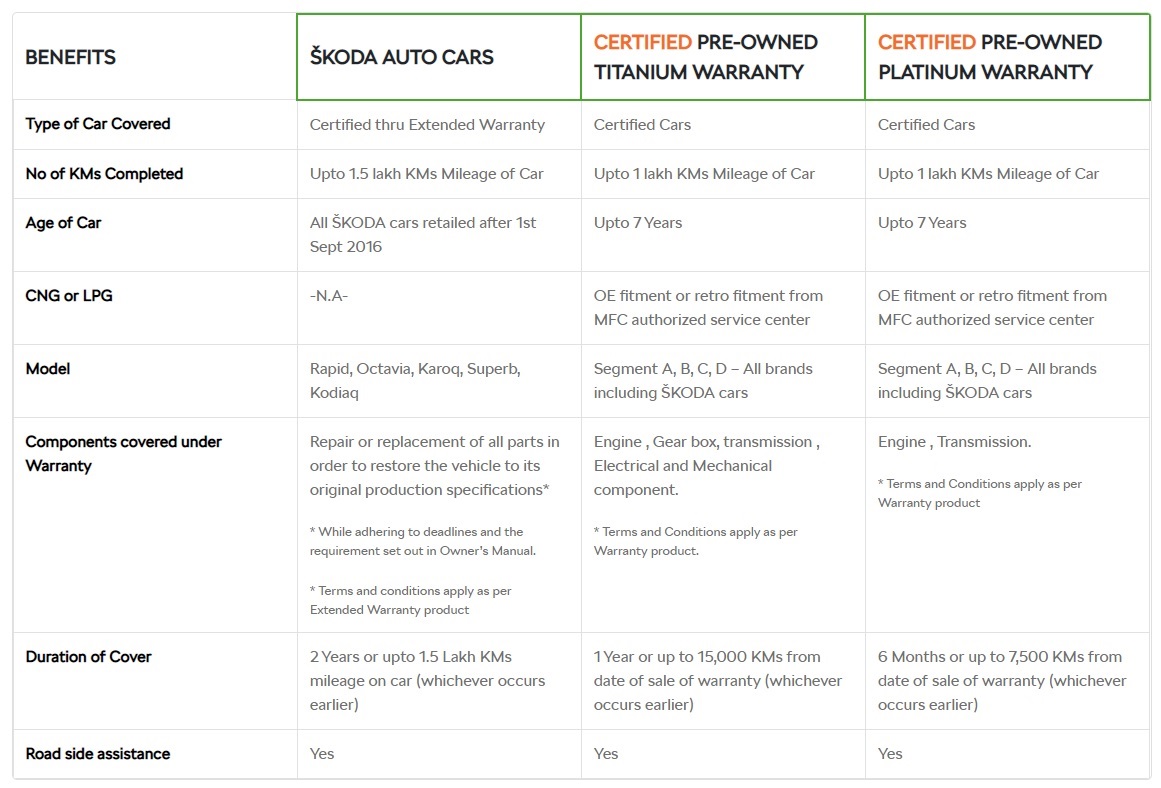Click Yes for road side assistance under Titanium
This screenshot has height=788, width=1161.
[606, 753]
